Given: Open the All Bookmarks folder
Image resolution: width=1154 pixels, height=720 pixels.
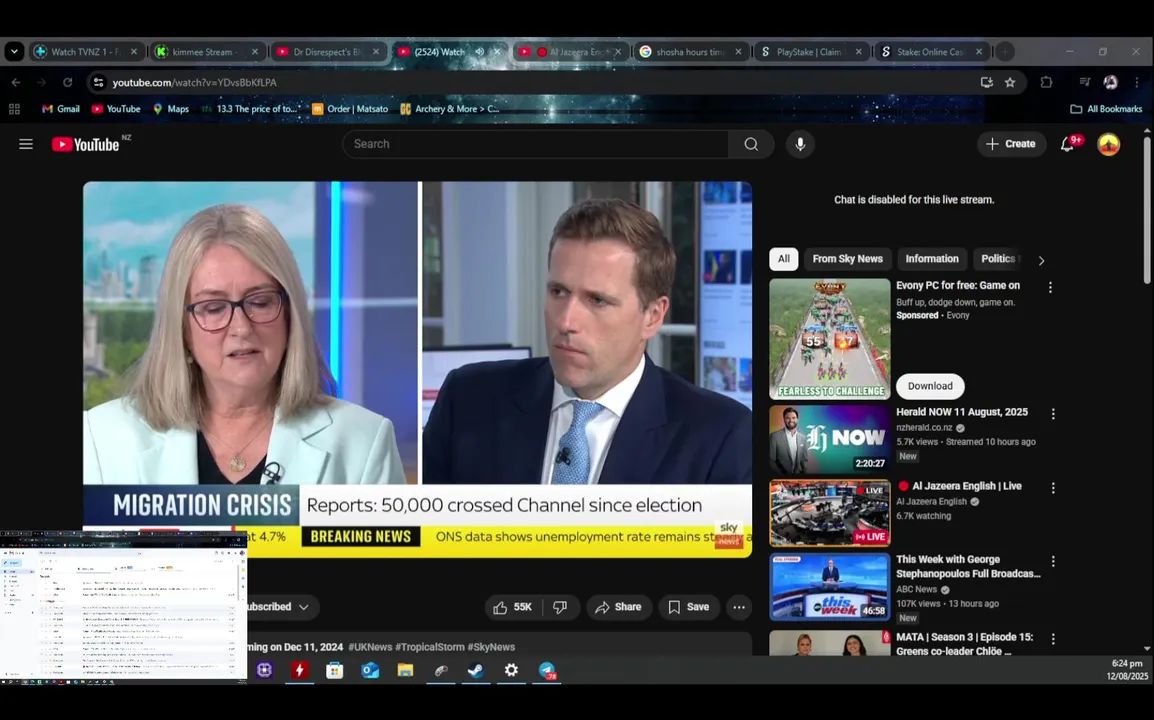Looking at the screenshot, I should [1106, 109].
